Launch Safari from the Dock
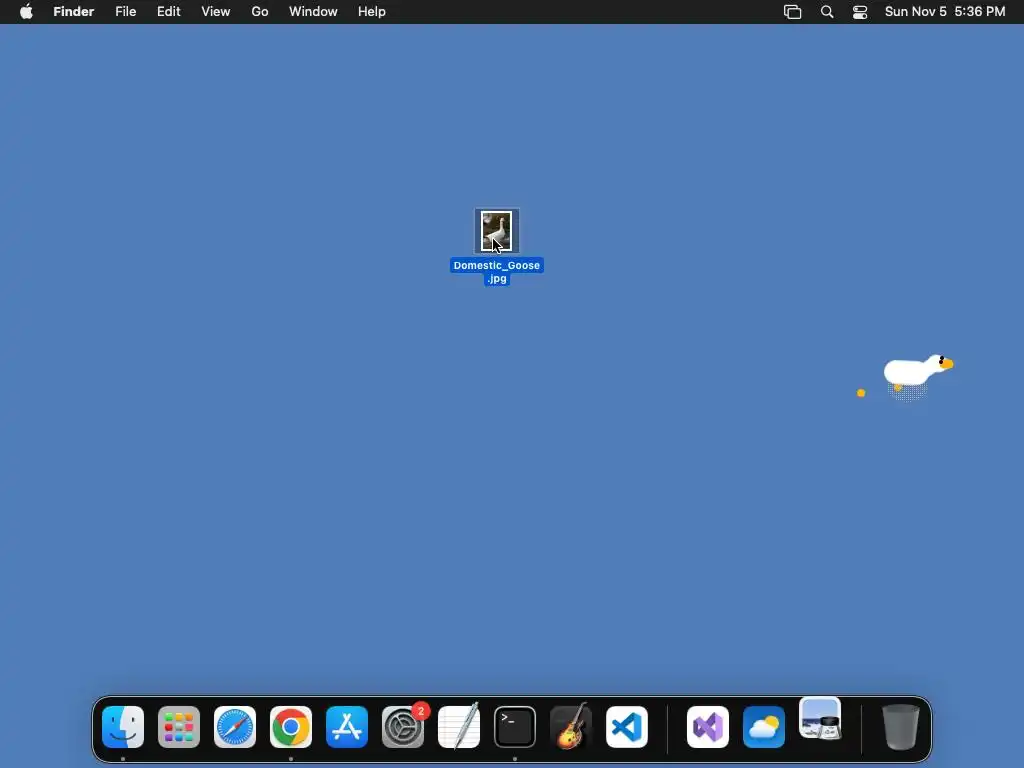 [x=235, y=727]
